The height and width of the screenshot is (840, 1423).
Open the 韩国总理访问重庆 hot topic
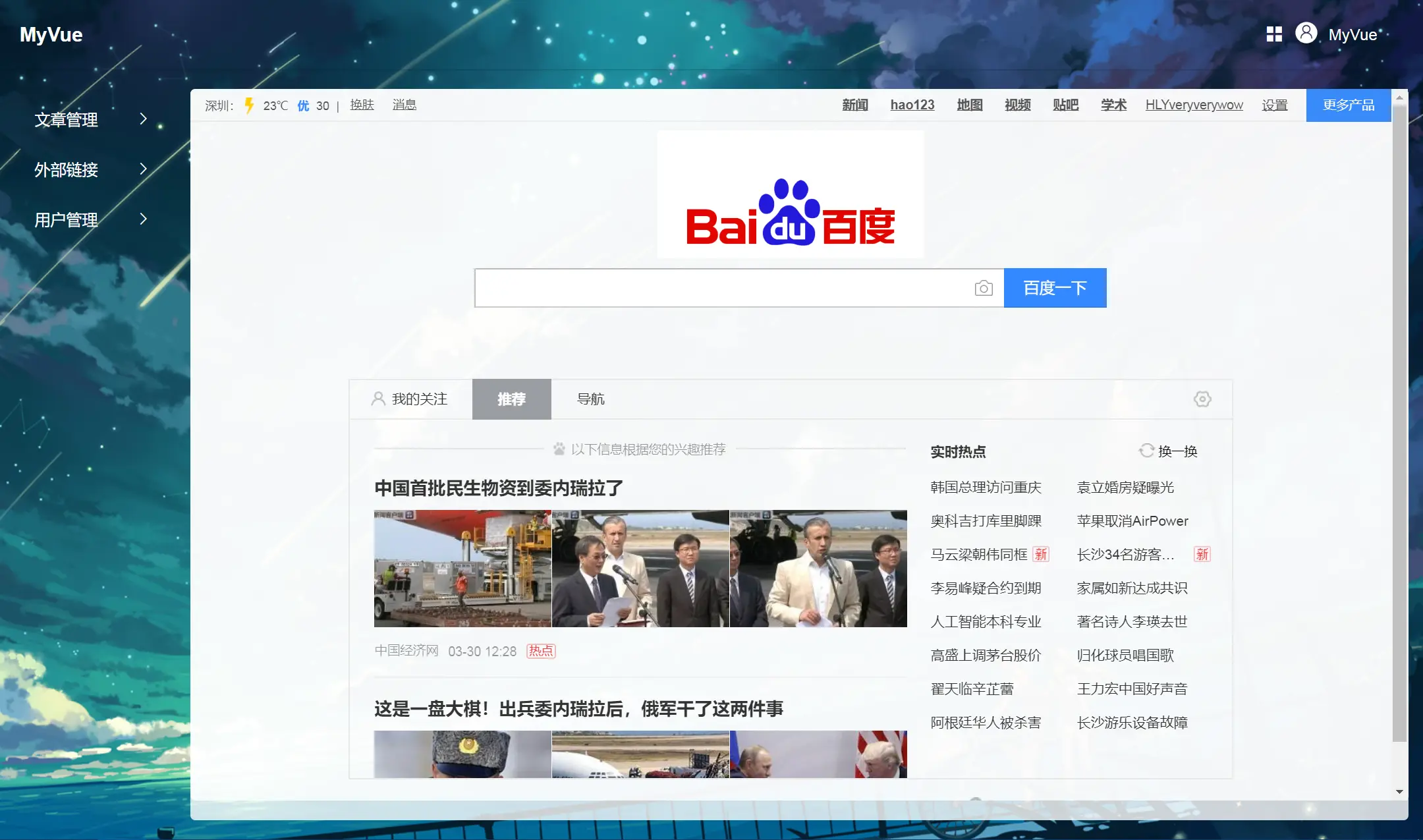986,487
